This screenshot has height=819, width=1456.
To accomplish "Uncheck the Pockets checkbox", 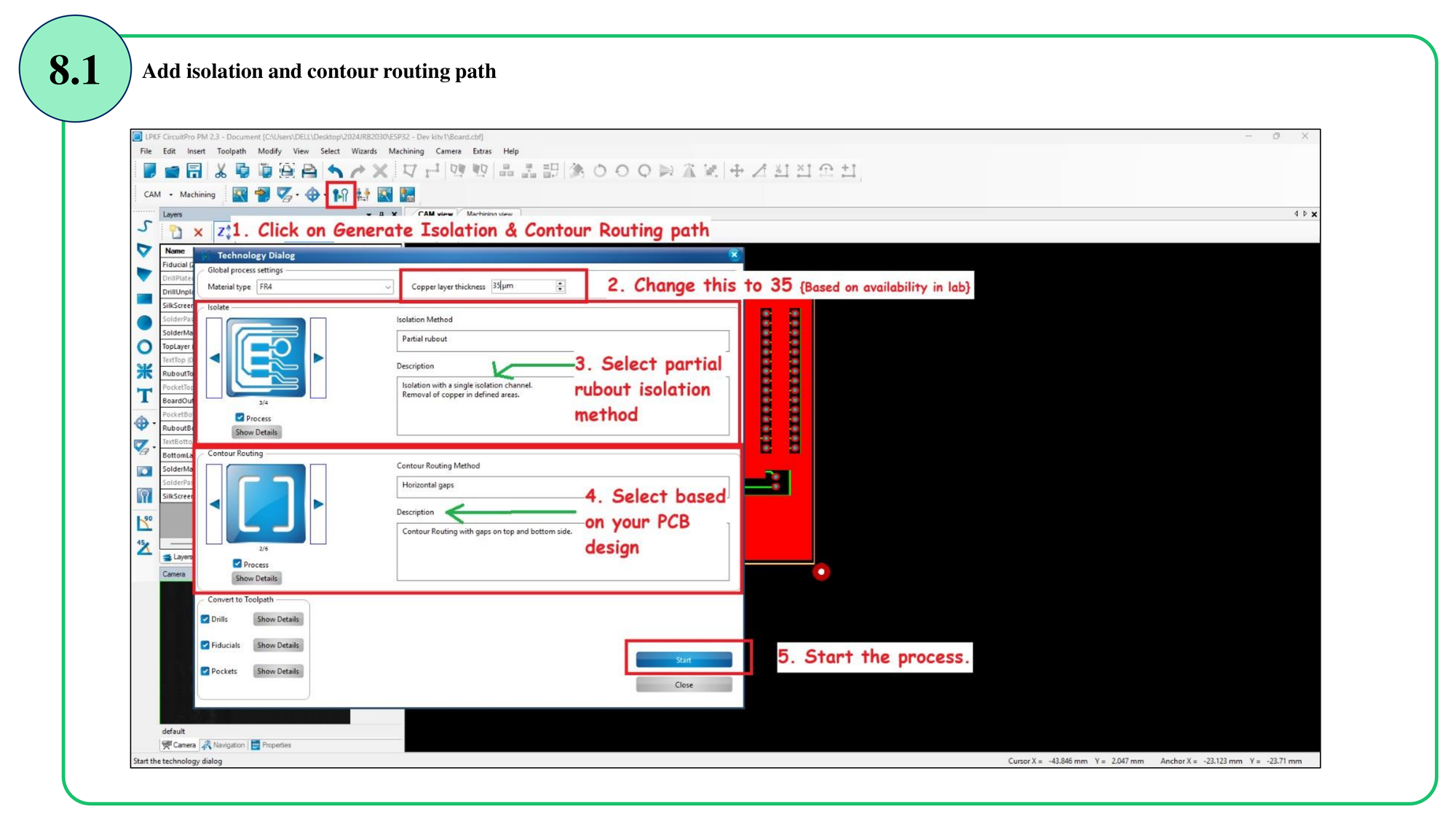I will 205,671.
